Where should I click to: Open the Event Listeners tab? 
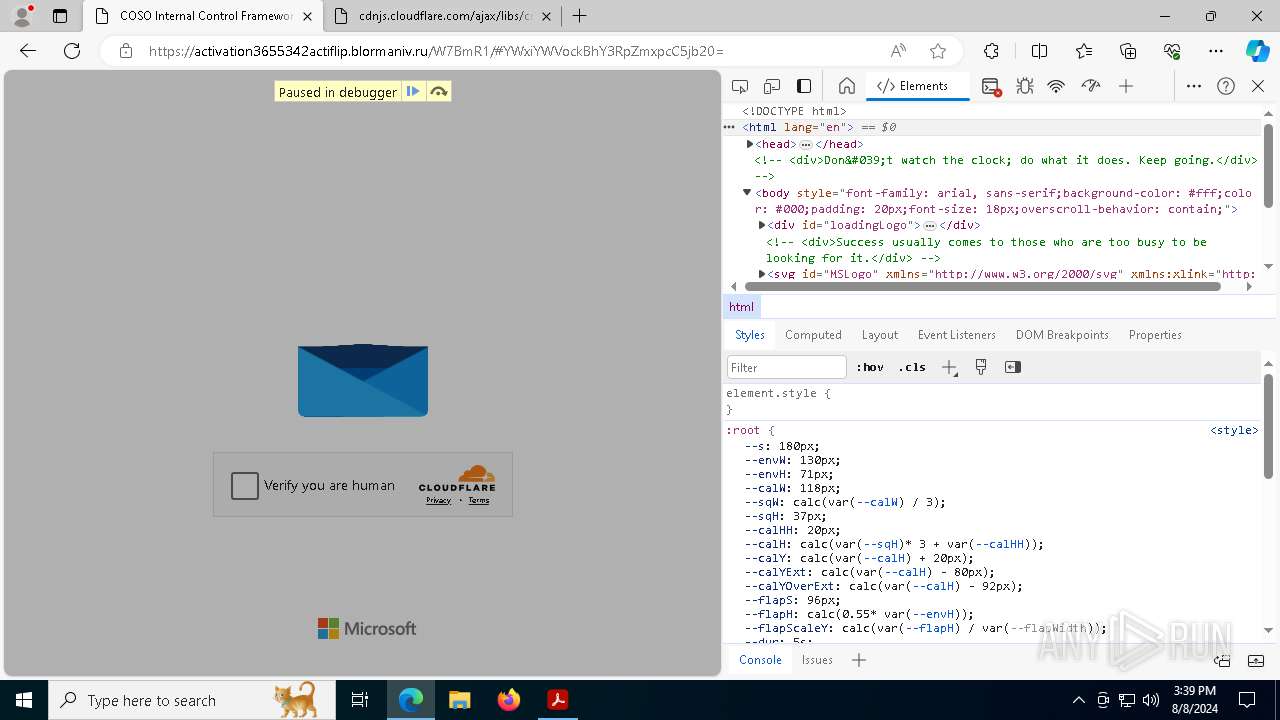coord(957,335)
